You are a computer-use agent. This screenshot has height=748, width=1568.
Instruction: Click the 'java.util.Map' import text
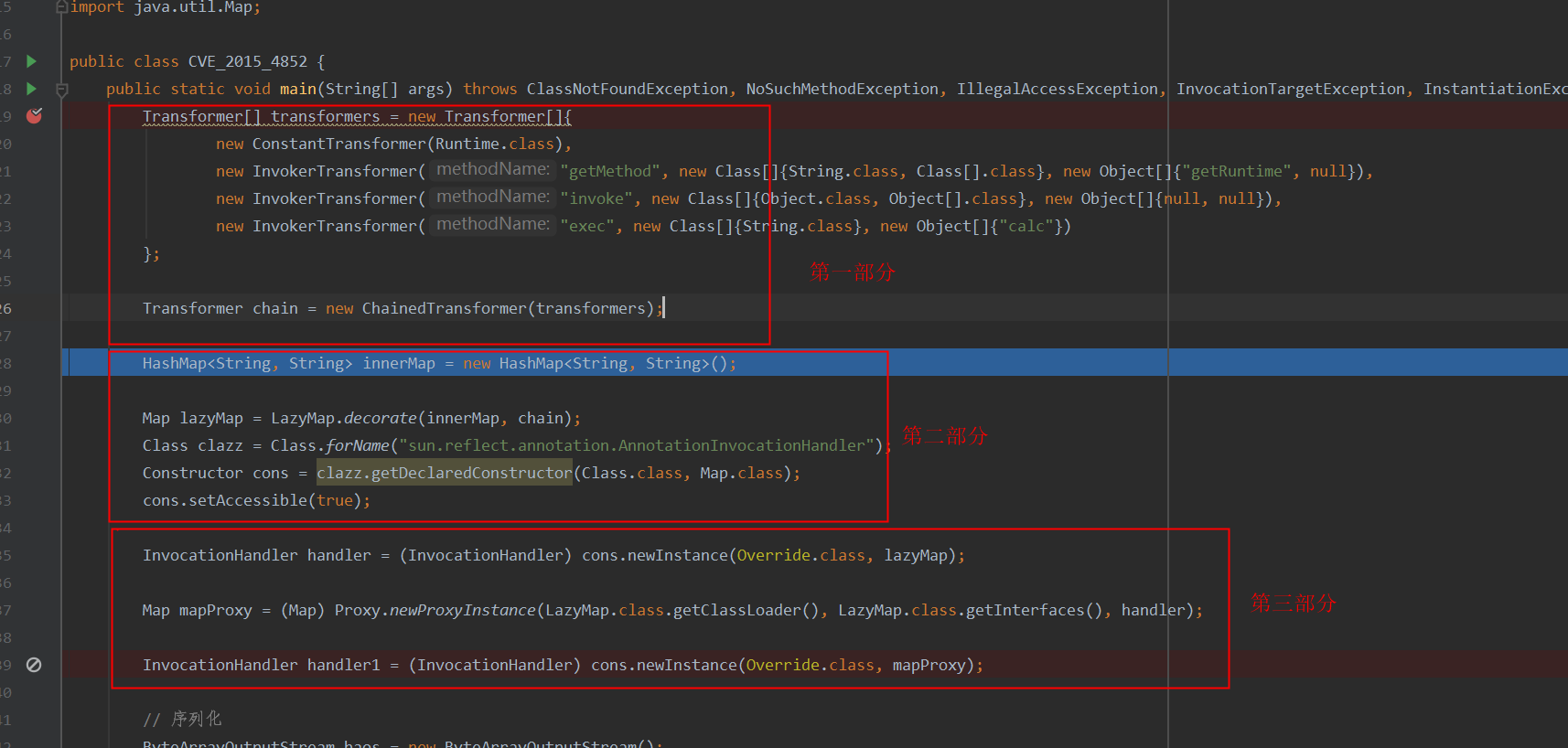[193, 7]
